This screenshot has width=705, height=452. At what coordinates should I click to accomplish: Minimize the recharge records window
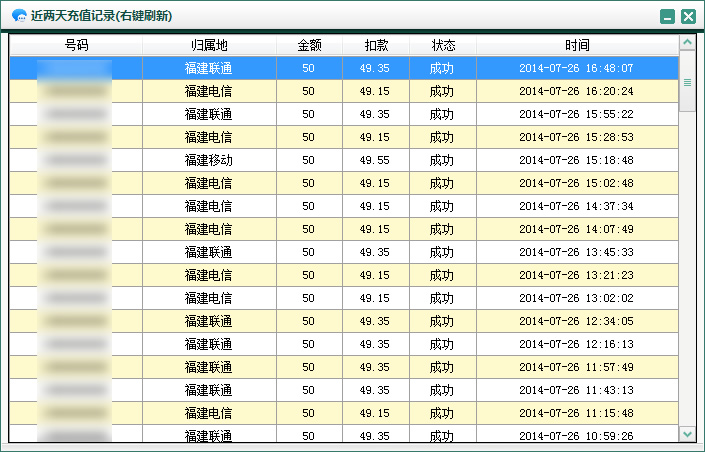coord(668,17)
